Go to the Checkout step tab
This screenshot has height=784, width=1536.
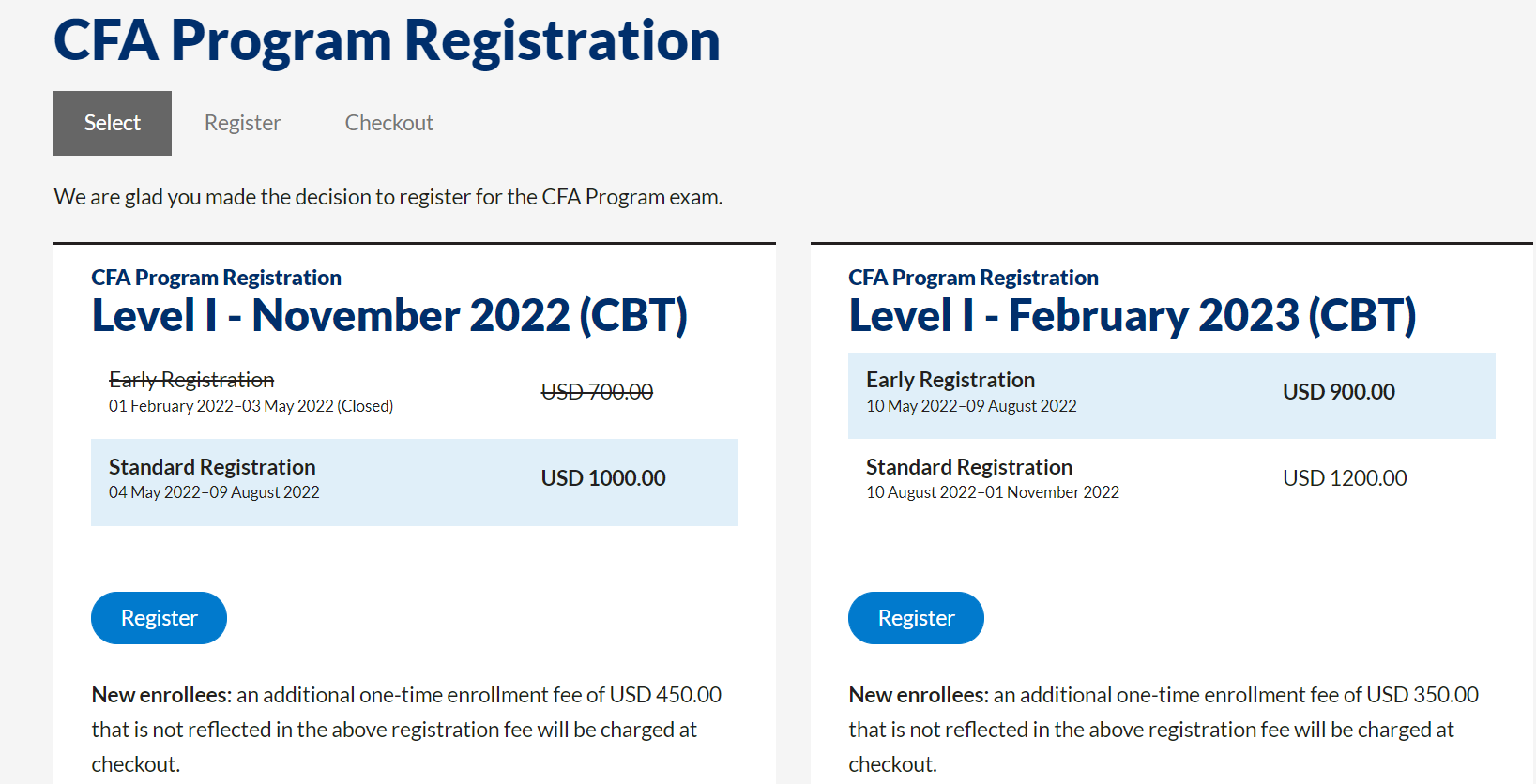pos(388,123)
